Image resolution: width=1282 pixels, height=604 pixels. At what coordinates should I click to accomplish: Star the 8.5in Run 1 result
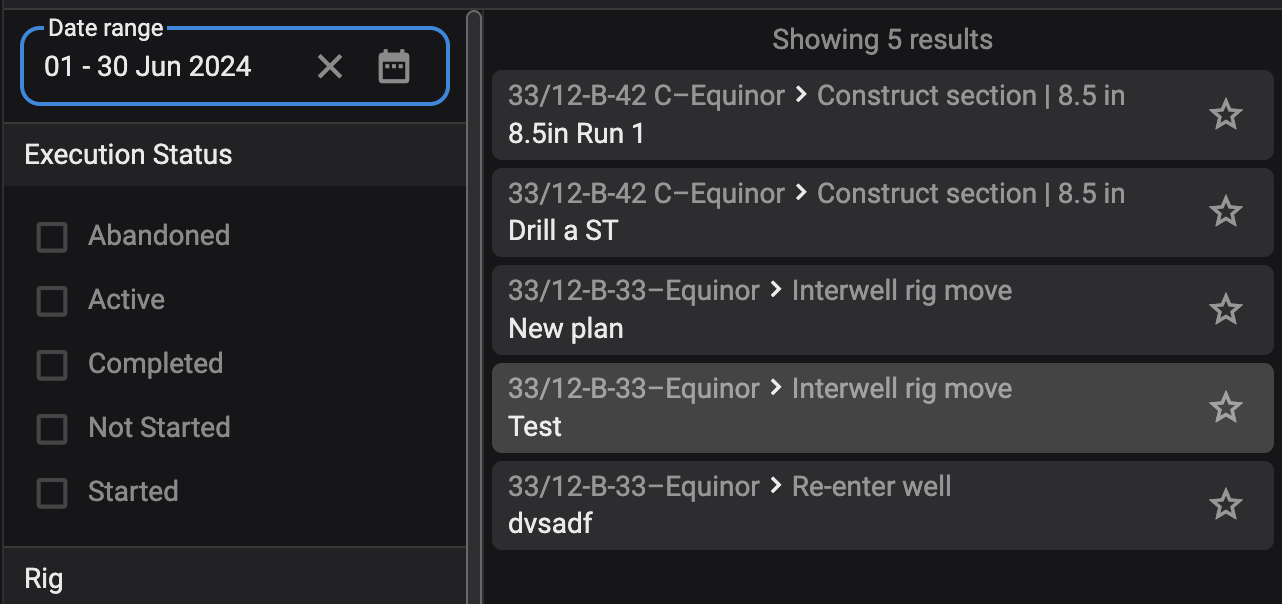click(x=1225, y=115)
